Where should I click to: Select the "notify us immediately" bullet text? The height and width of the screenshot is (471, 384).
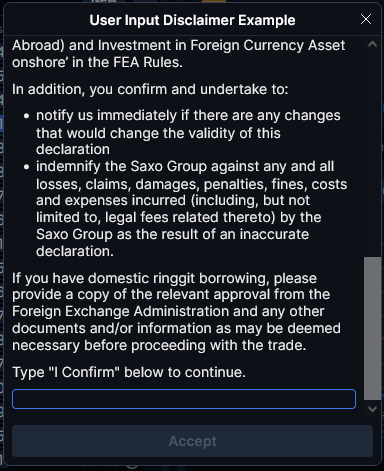click(188, 132)
